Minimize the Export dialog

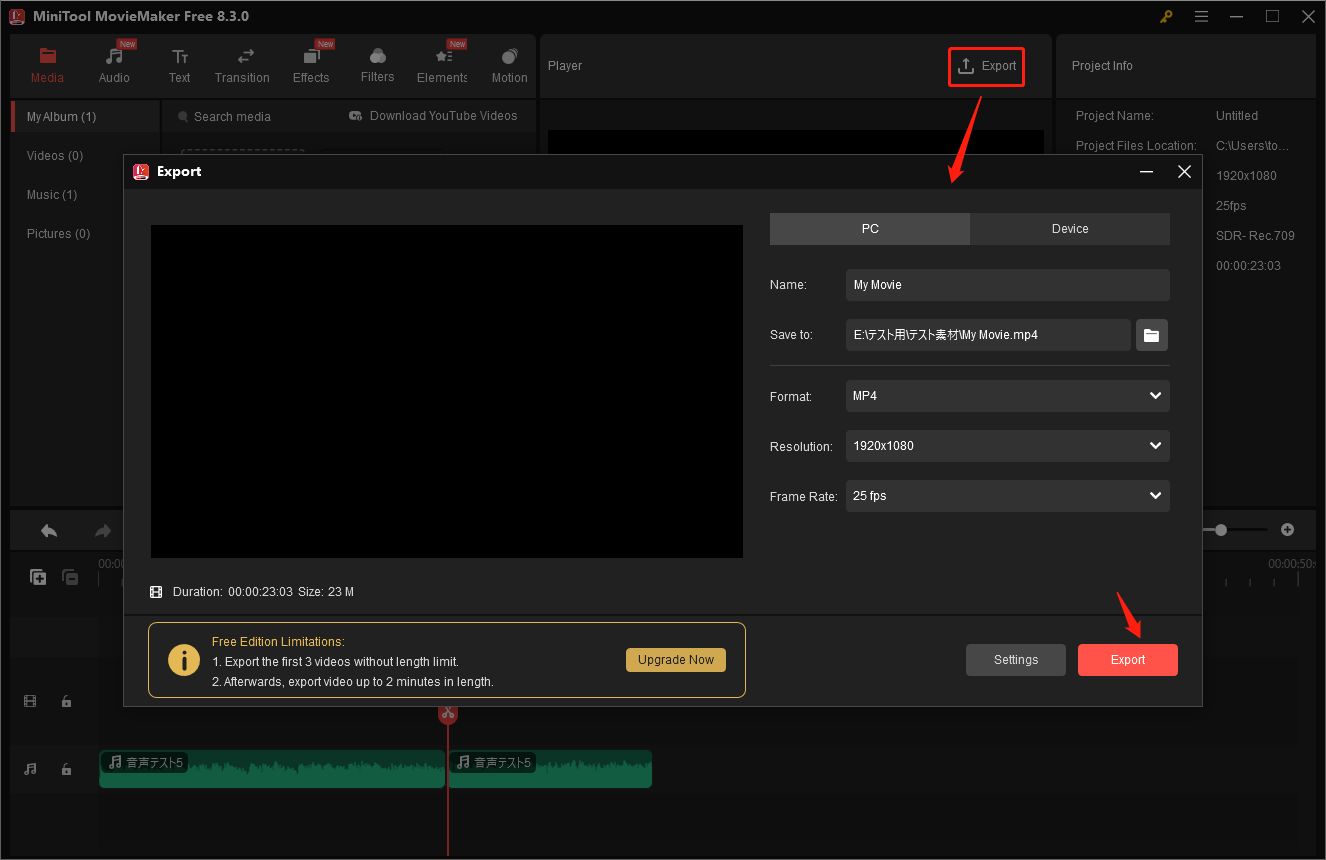[x=1147, y=172]
